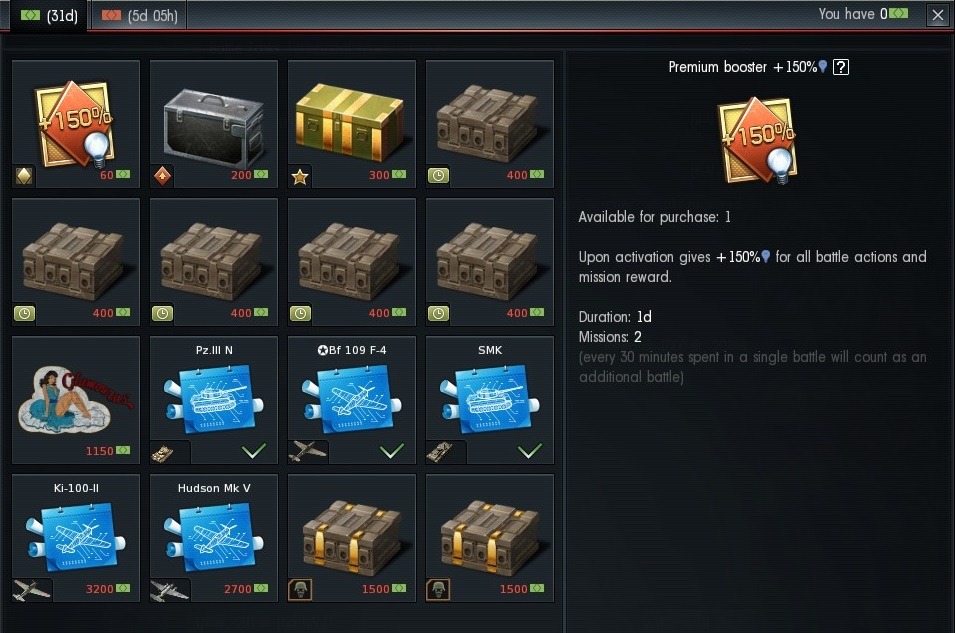Choose the Hudson Mk V blueprint priced 2700

point(214,538)
